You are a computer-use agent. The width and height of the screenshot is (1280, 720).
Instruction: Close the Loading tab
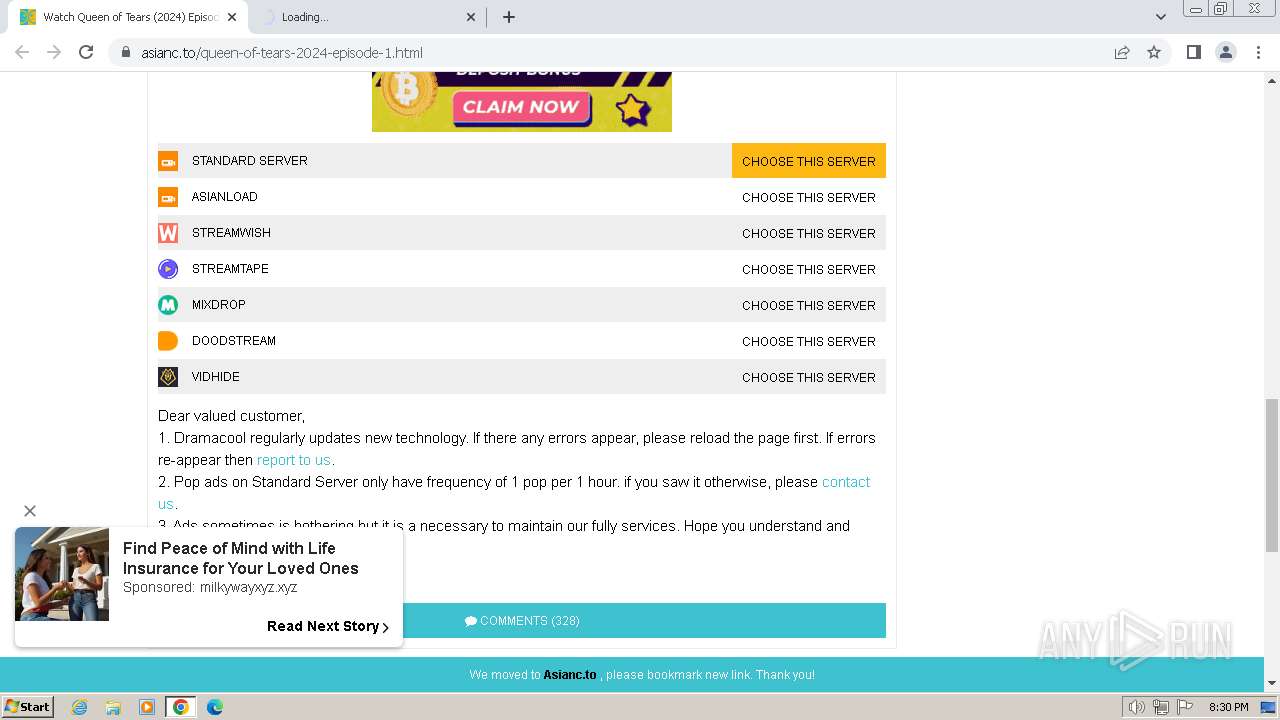[x=471, y=17]
